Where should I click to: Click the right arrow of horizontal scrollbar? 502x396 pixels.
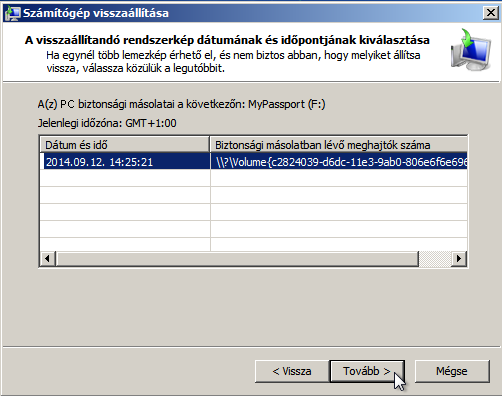(459, 258)
